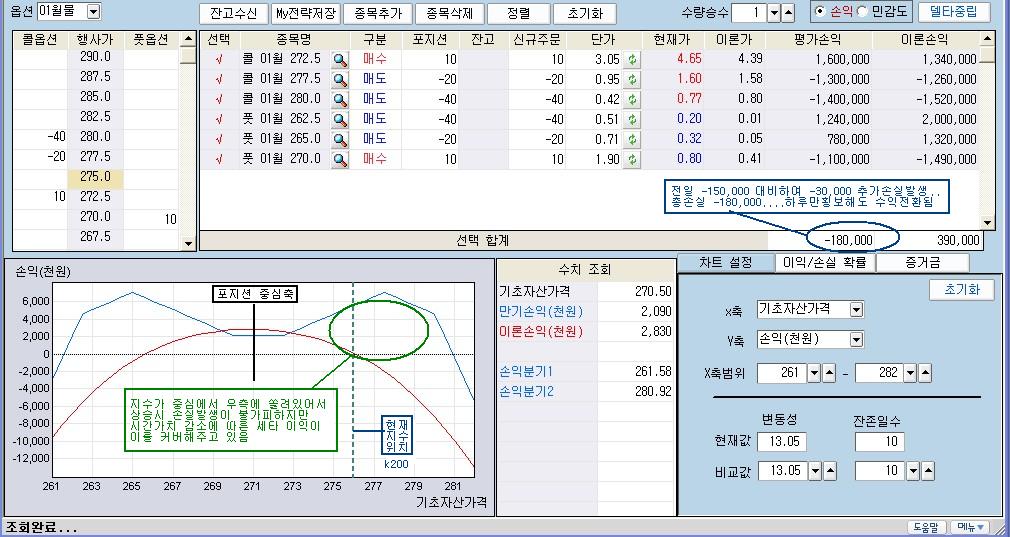Click magnifier icon for 콜 01월 280.0 row
This screenshot has height=537, width=1010.
click(x=340, y=99)
